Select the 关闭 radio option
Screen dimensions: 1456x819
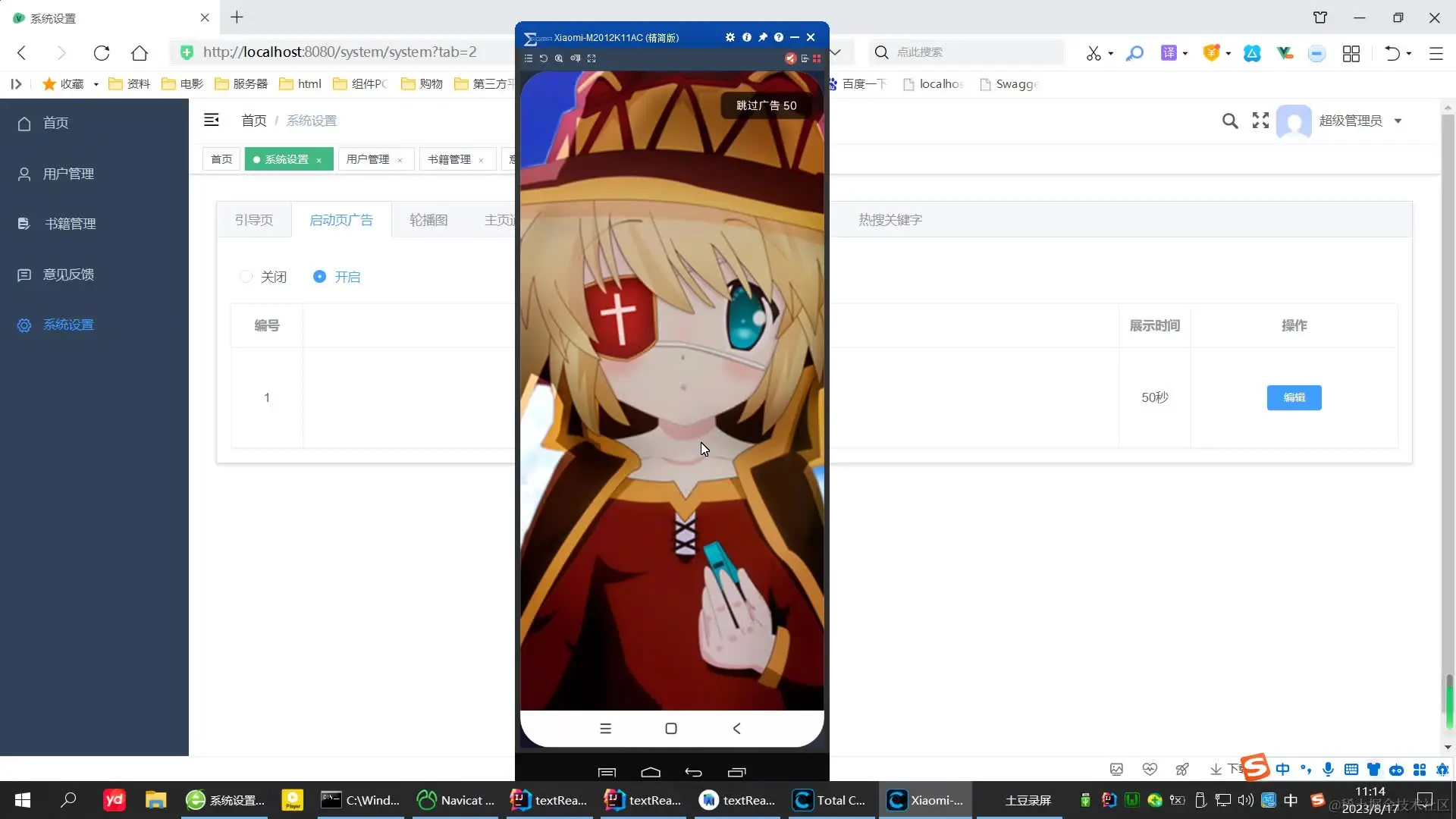click(246, 277)
